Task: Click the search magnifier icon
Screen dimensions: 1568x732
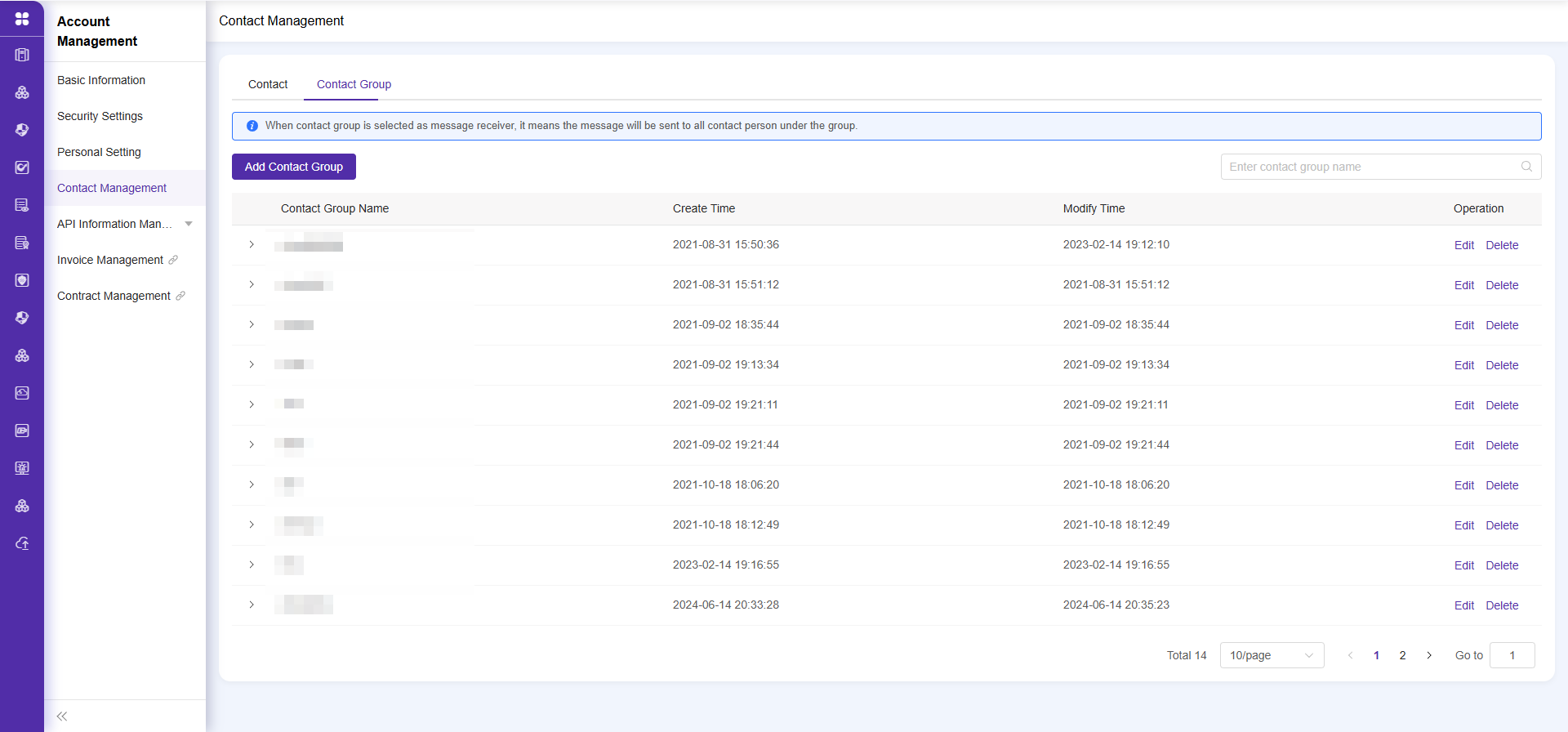Action: (1526, 167)
